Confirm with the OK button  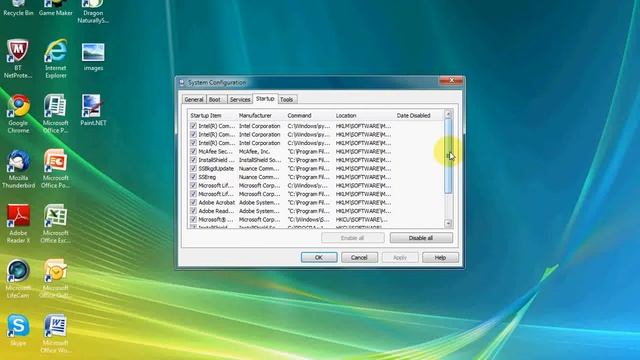(319, 258)
